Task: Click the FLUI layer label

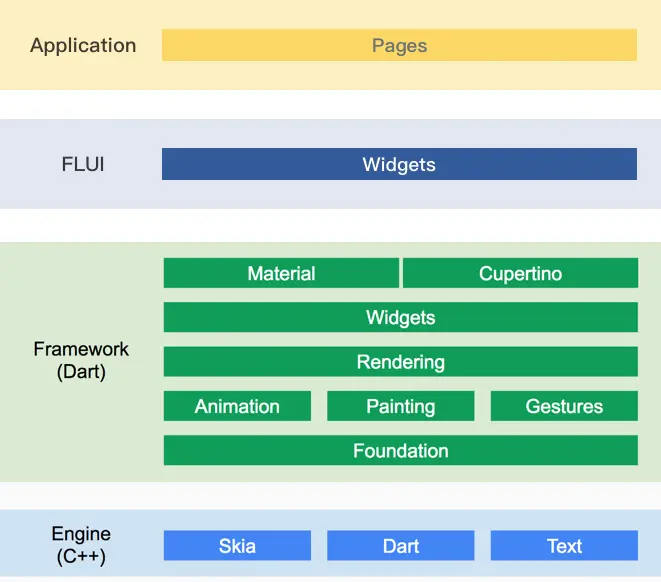Action: [x=83, y=164]
